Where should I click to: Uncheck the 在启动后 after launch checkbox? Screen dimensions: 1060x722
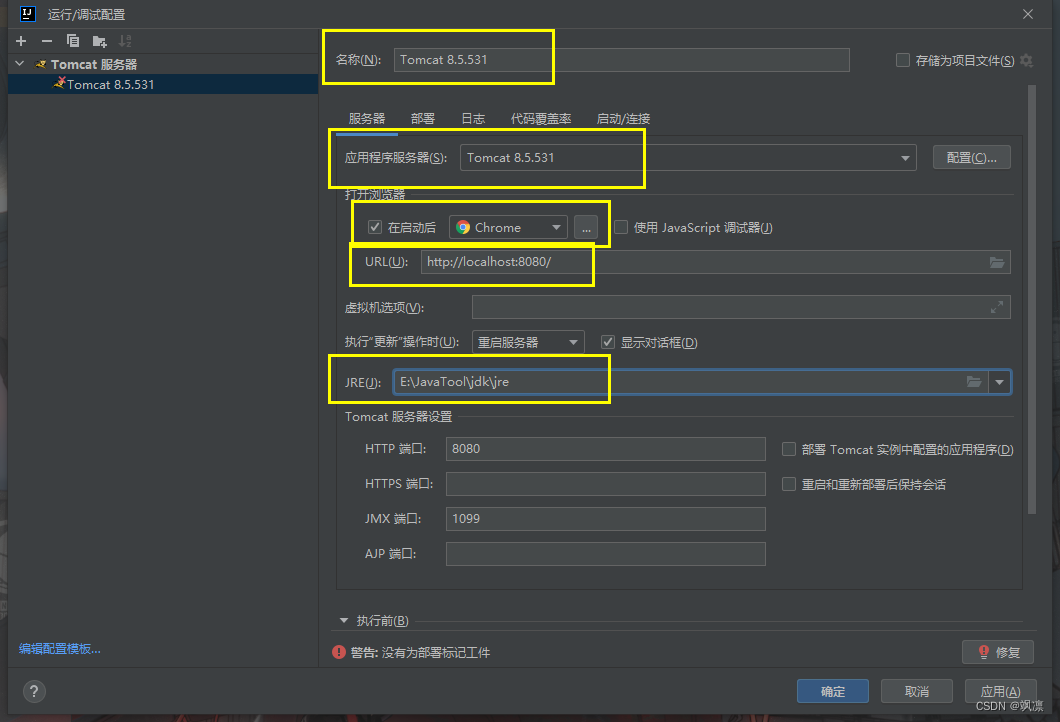[375, 227]
